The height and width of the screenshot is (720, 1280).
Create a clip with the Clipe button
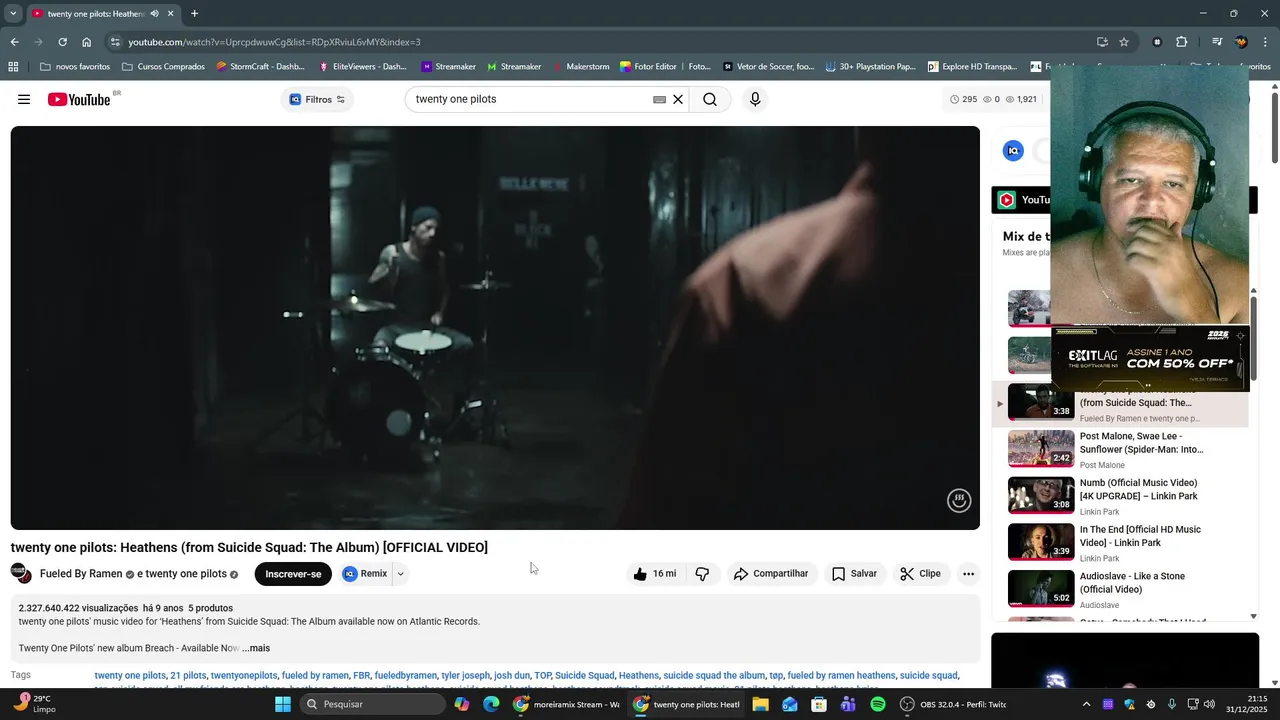(920, 574)
